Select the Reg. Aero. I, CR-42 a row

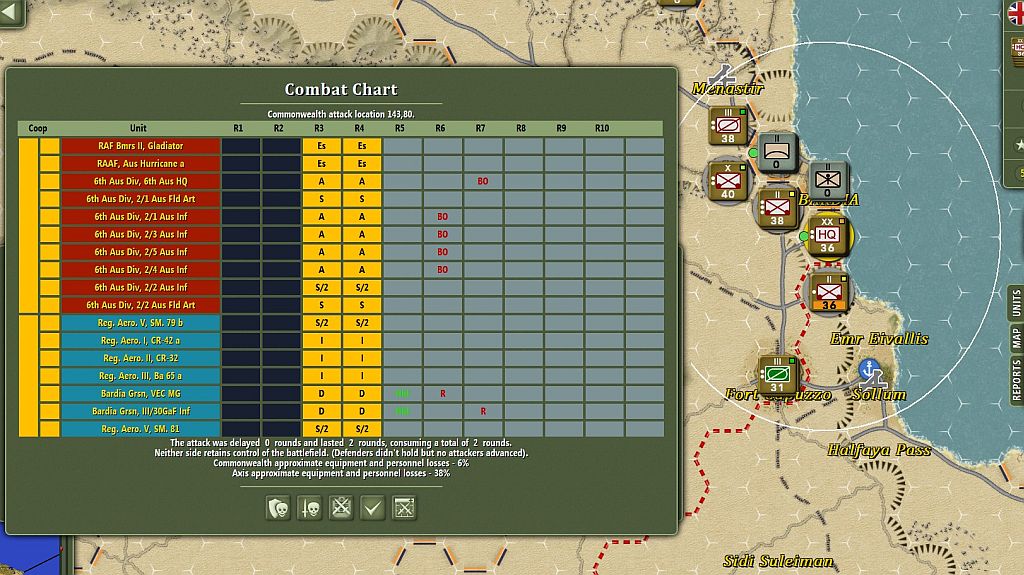coord(140,340)
